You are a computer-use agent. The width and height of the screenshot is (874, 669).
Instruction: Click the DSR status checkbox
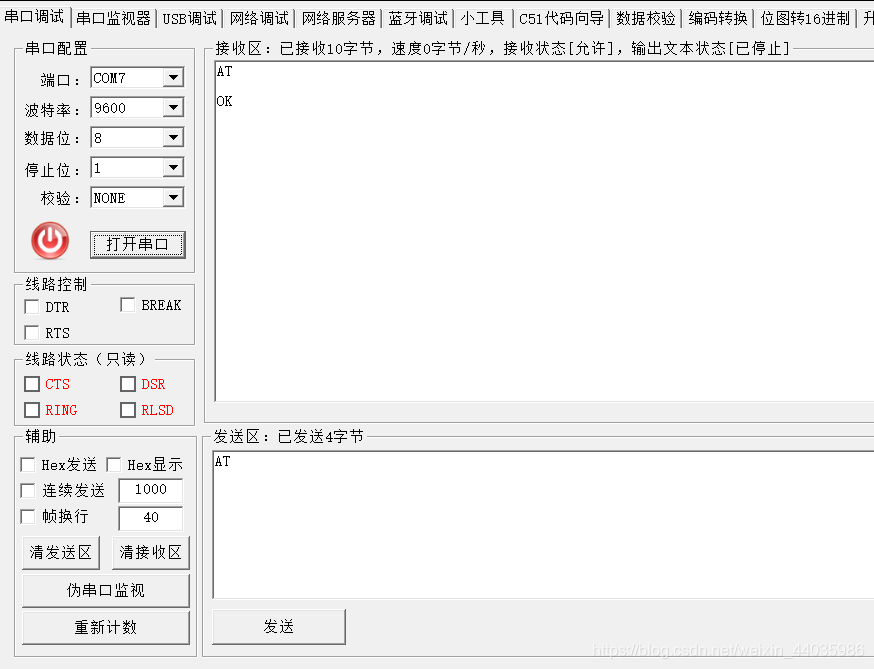coord(128,384)
